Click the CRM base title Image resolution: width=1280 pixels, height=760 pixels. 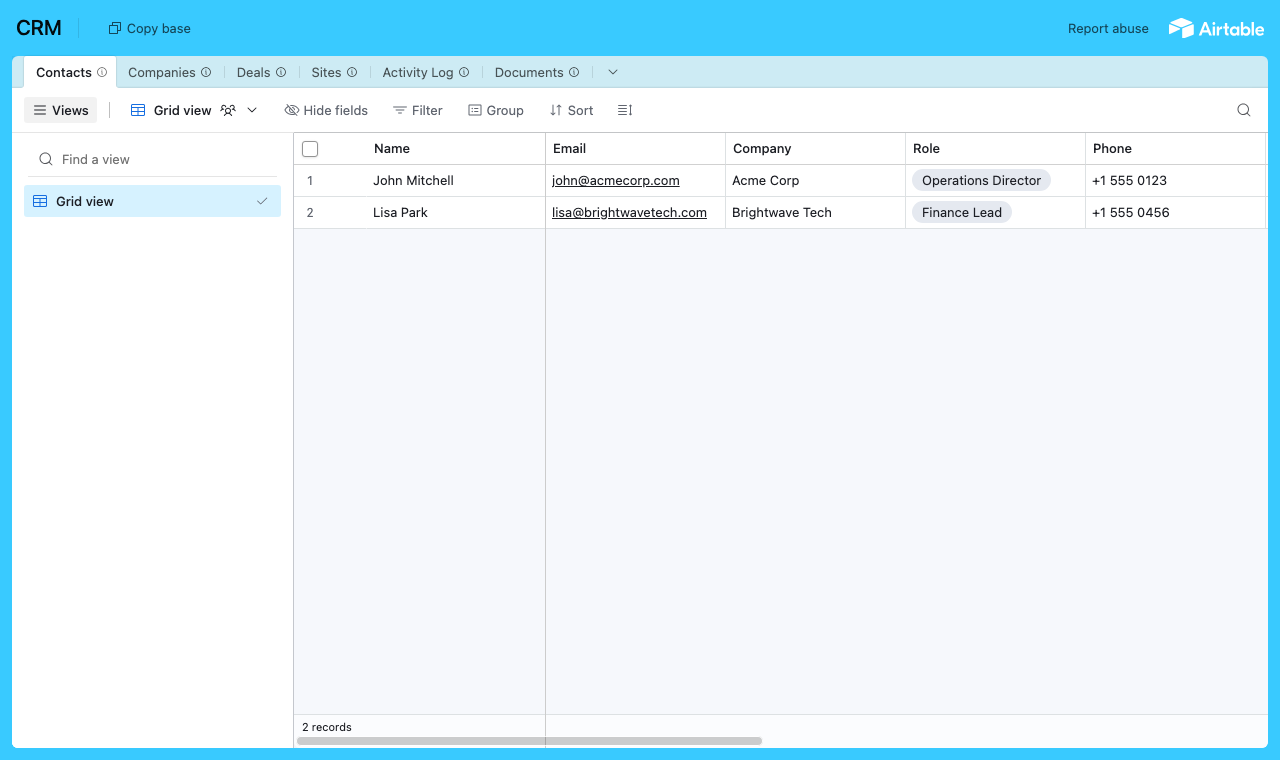tap(39, 28)
